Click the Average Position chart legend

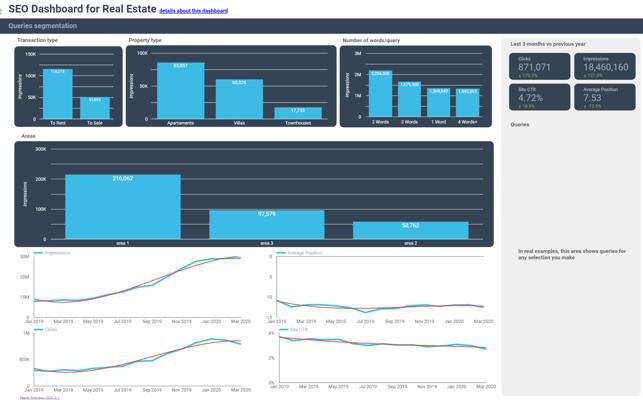pos(304,253)
